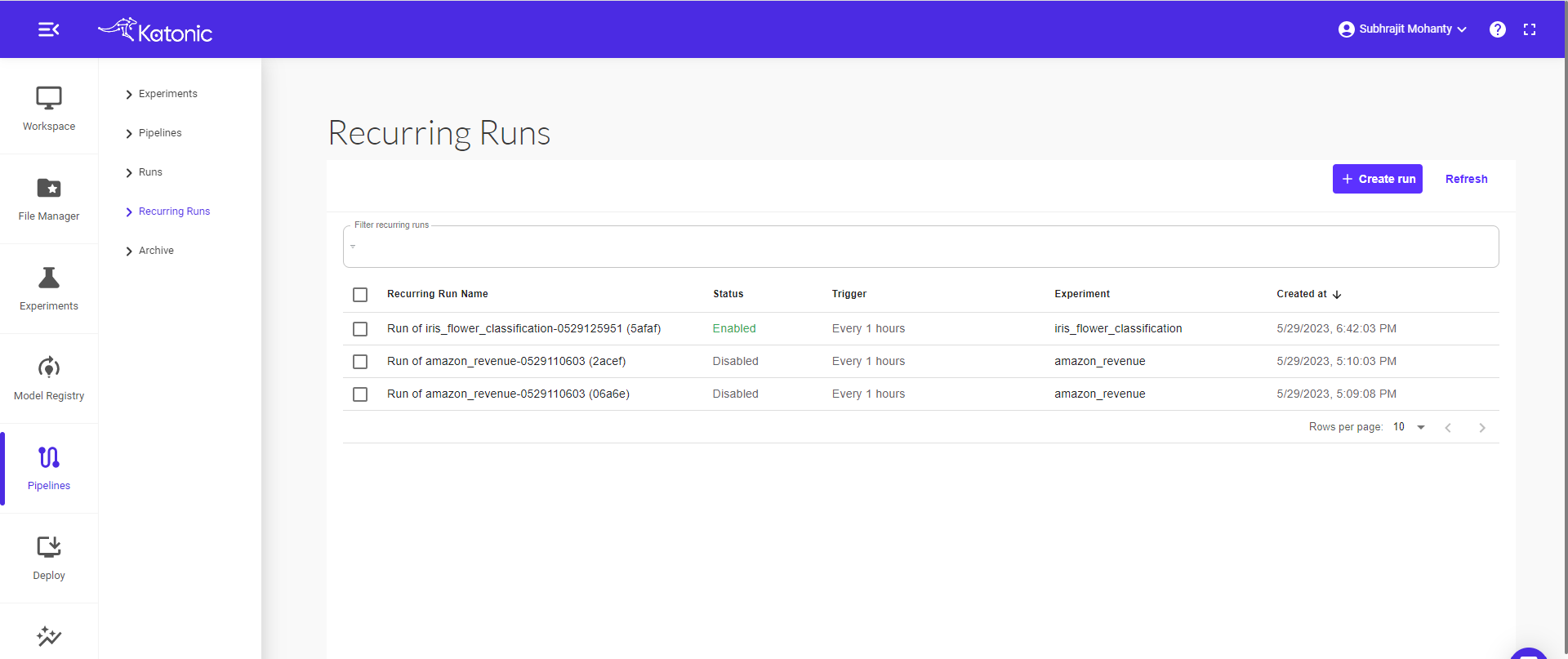This screenshot has height=659, width=1568.
Task: Check the amazon_revenue (2acef) run row
Action: point(360,362)
